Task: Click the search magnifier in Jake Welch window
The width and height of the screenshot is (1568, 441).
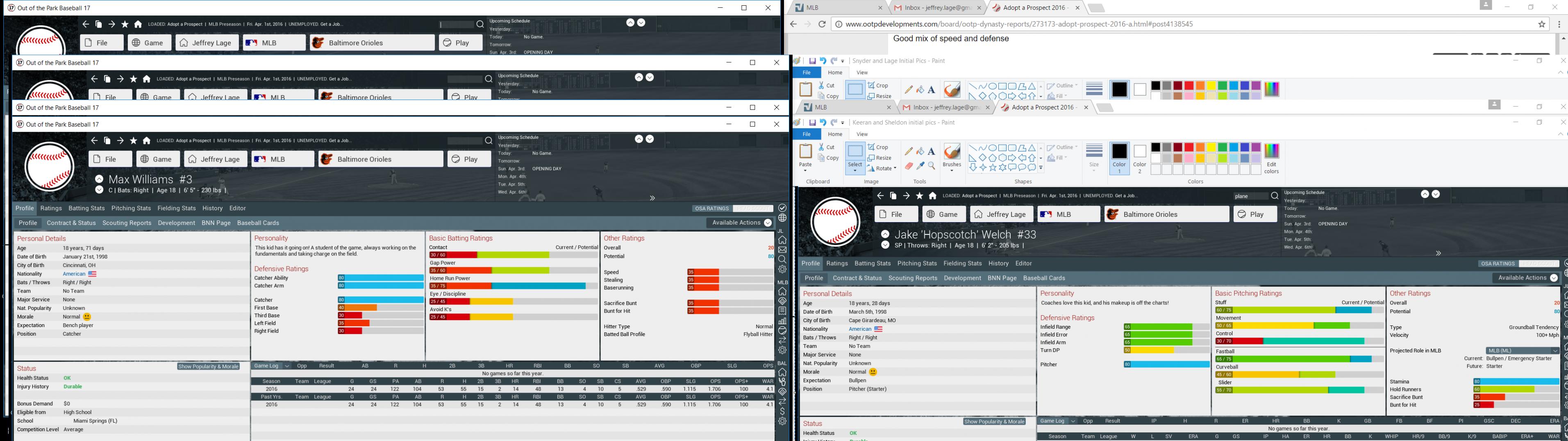Action: 1274,196
